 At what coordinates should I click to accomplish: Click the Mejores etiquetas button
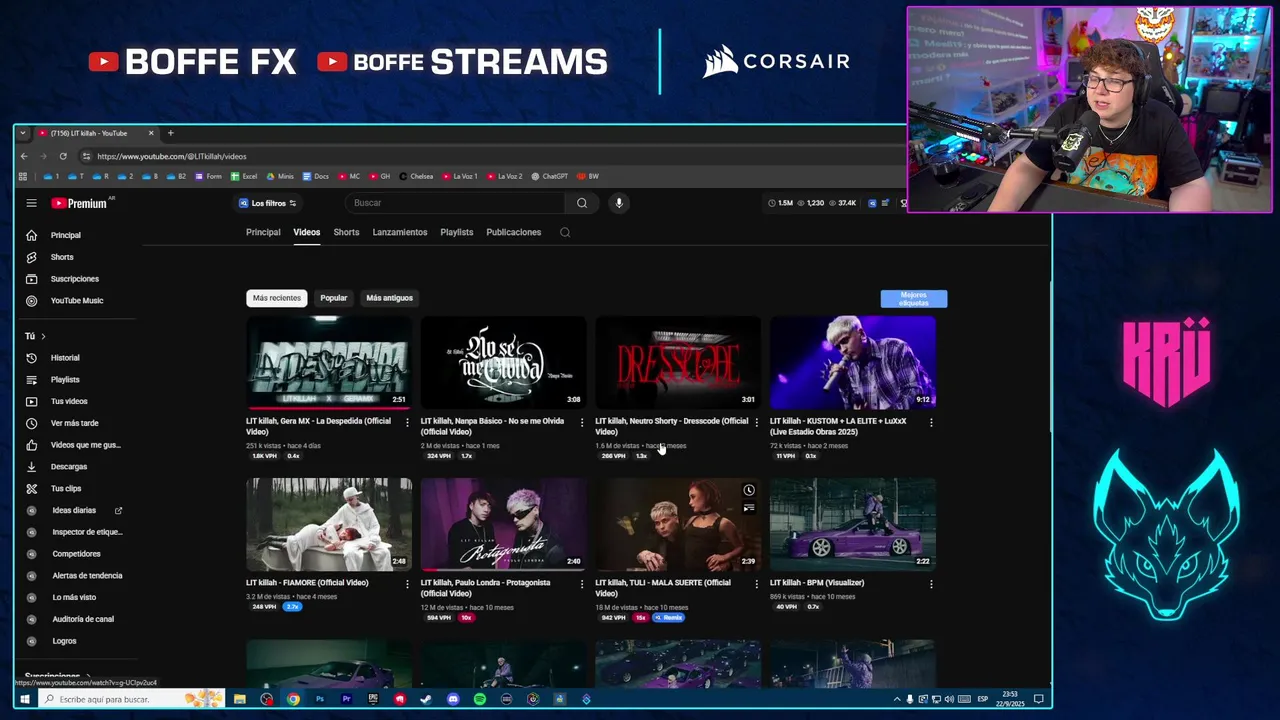(x=914, y=299)
